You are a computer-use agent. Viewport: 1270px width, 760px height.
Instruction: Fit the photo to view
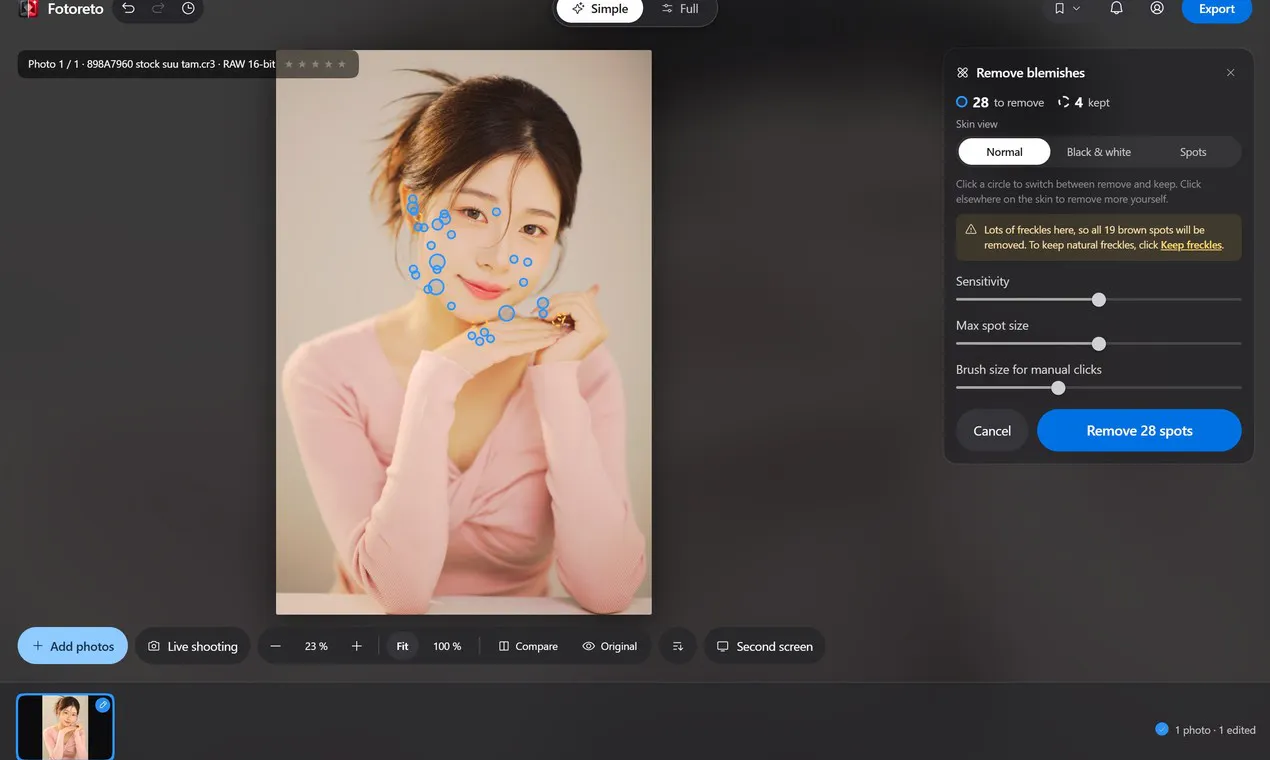pos(402,646)
